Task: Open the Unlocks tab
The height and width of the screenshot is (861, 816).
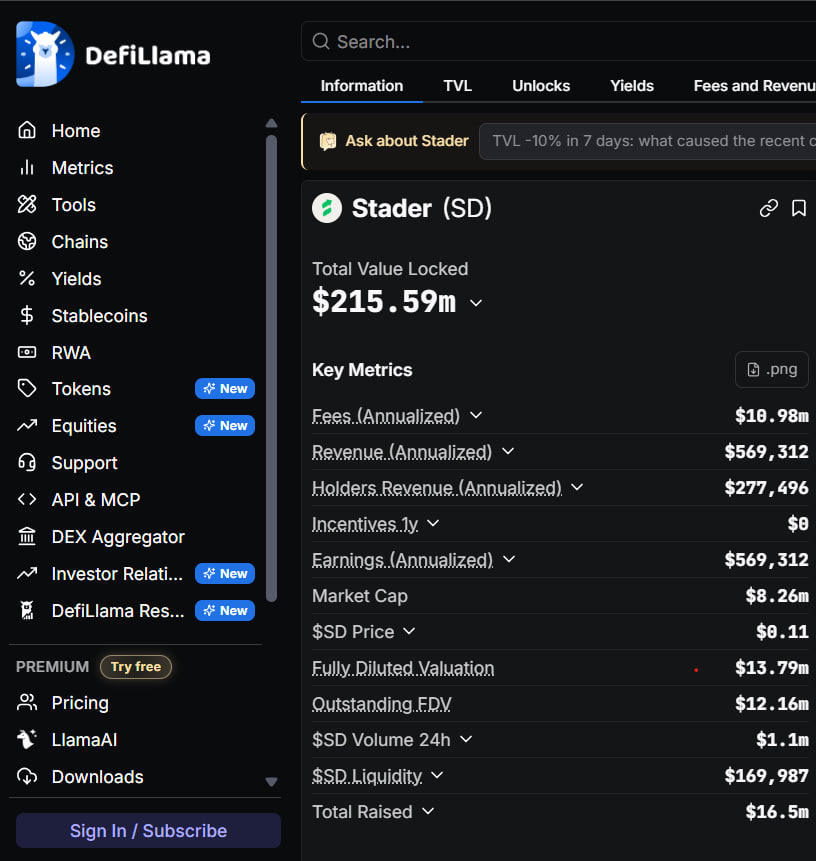Action: point(541,86)
